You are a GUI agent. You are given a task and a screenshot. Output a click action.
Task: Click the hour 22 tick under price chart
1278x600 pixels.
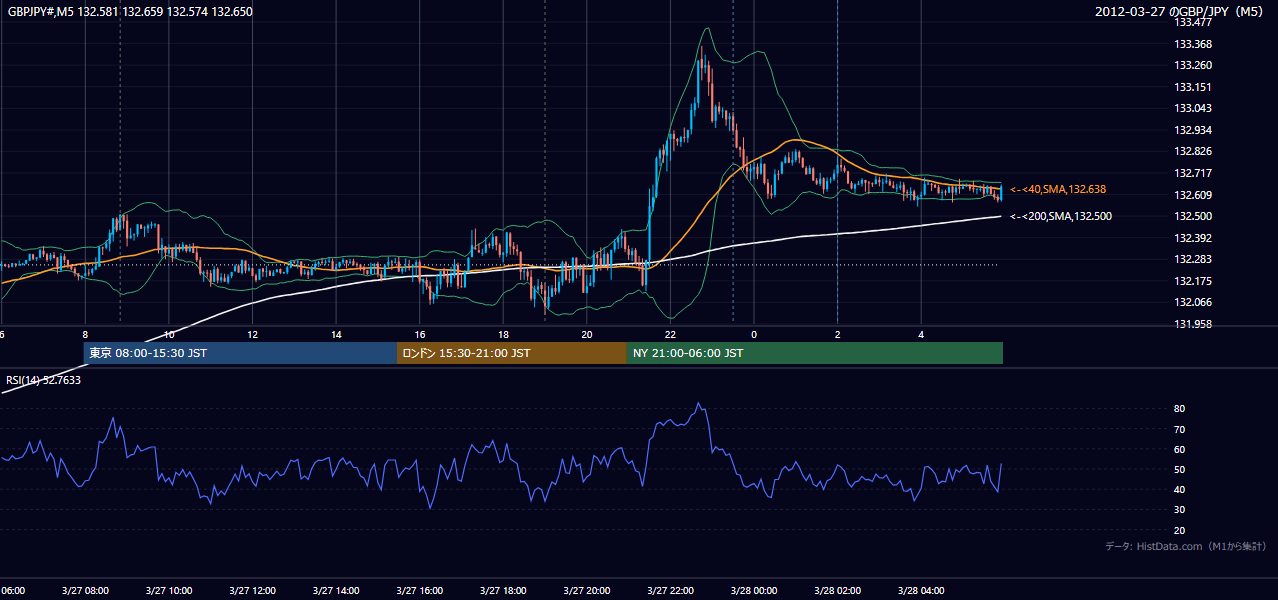[670, 335]
